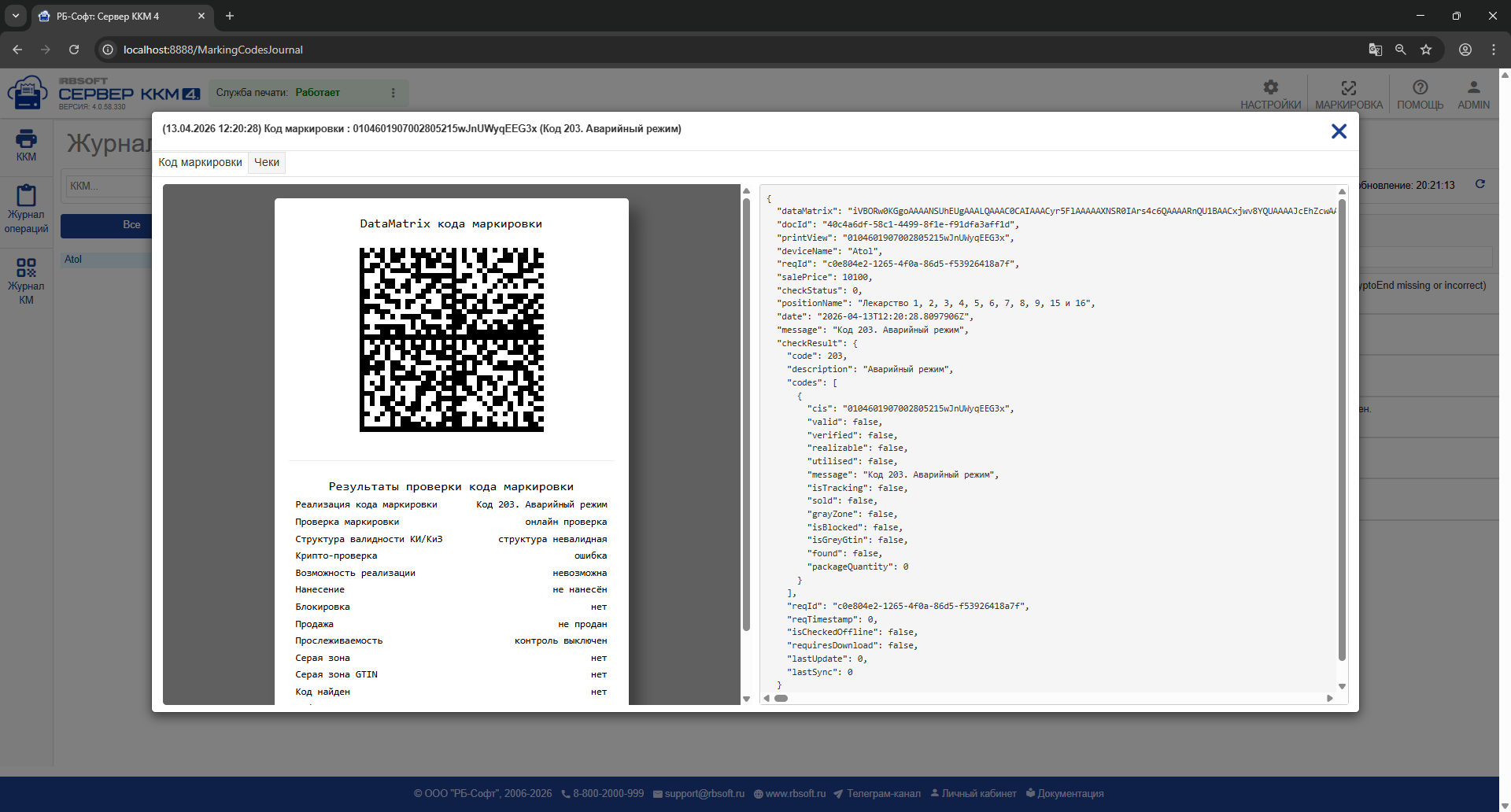Image resolution: width=1511 pixels, height=812 pixels.
Task: Click the "deviceName": "Atol" JSON line
Action: point(829,251)
